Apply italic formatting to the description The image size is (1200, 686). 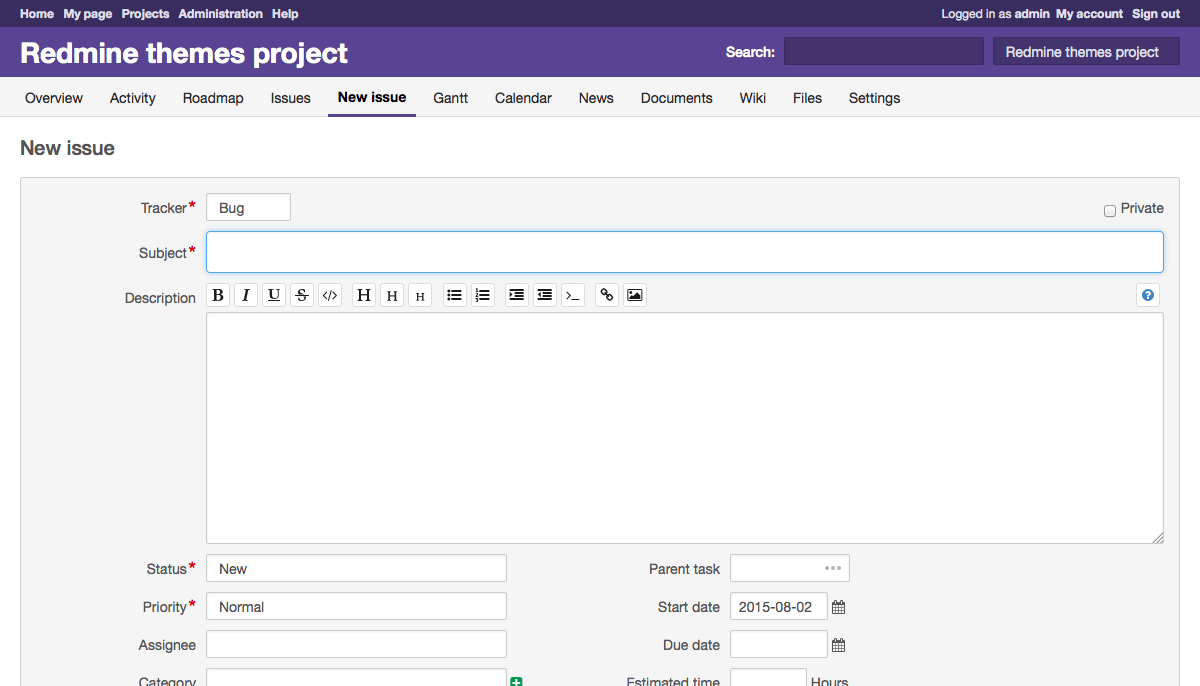(x=246, y=294)
